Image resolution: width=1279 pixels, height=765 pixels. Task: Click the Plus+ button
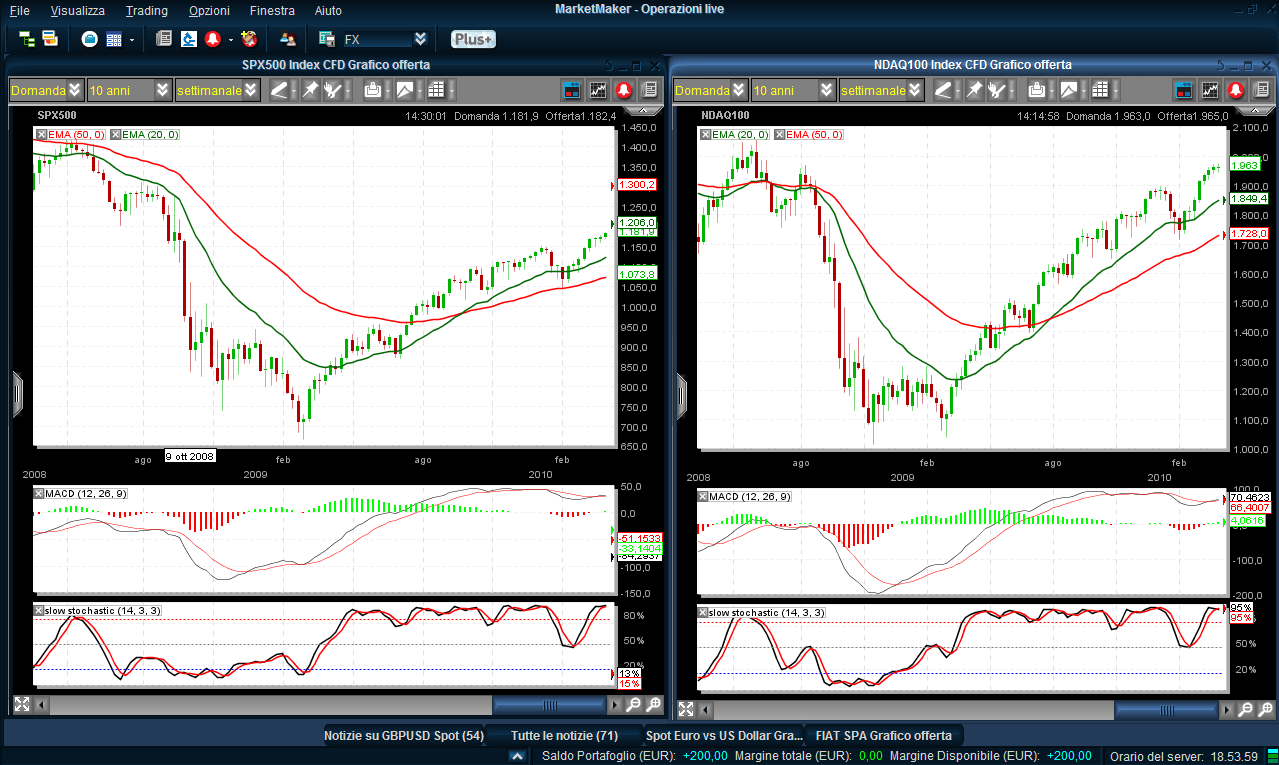tap(472, 39)
